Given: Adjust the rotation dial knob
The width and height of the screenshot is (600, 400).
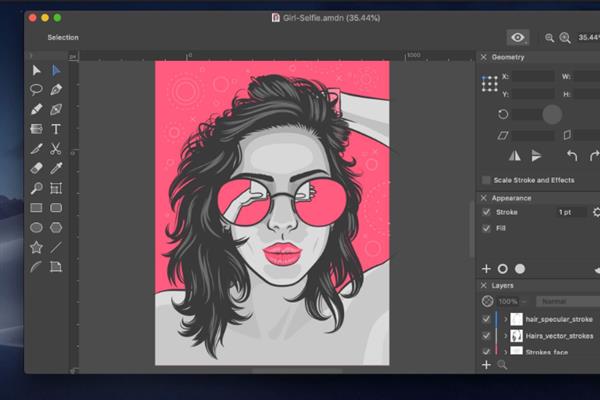Looking at the screenshot, I should (552, 114).
